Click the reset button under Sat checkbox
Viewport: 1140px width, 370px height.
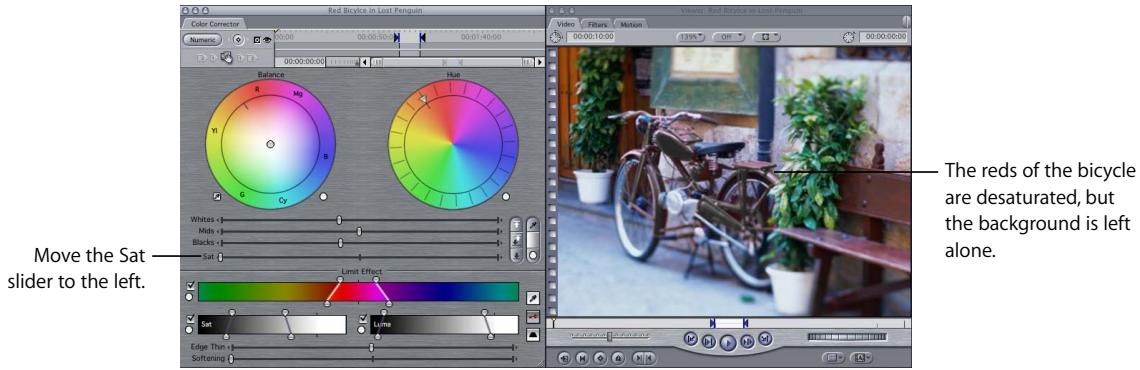tap(190, 329)
